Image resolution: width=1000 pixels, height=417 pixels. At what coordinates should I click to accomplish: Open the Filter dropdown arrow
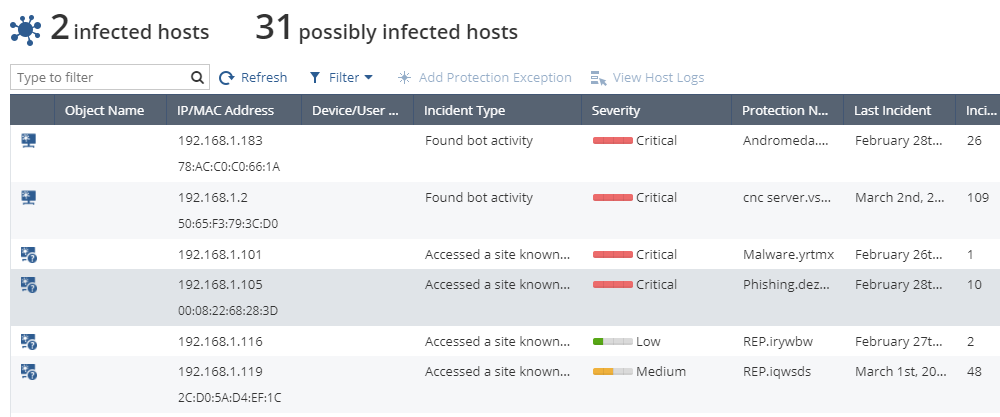point(368,78)
